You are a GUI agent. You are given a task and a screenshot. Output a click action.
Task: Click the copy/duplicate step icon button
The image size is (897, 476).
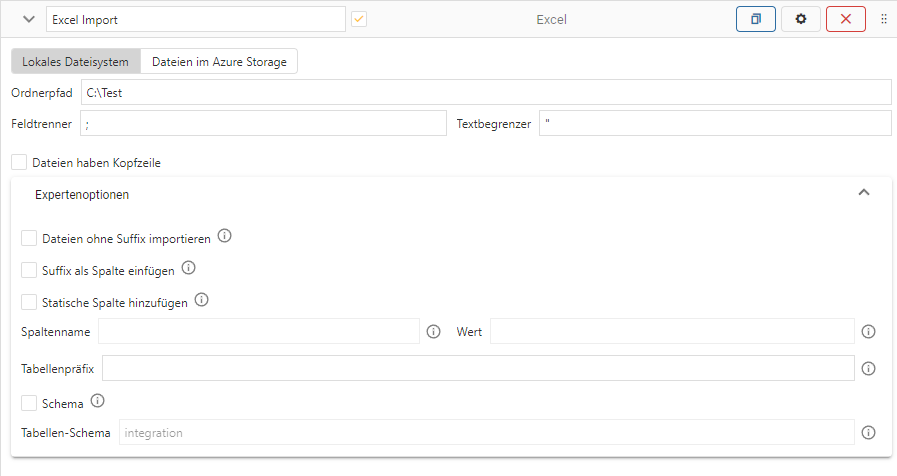755,19
